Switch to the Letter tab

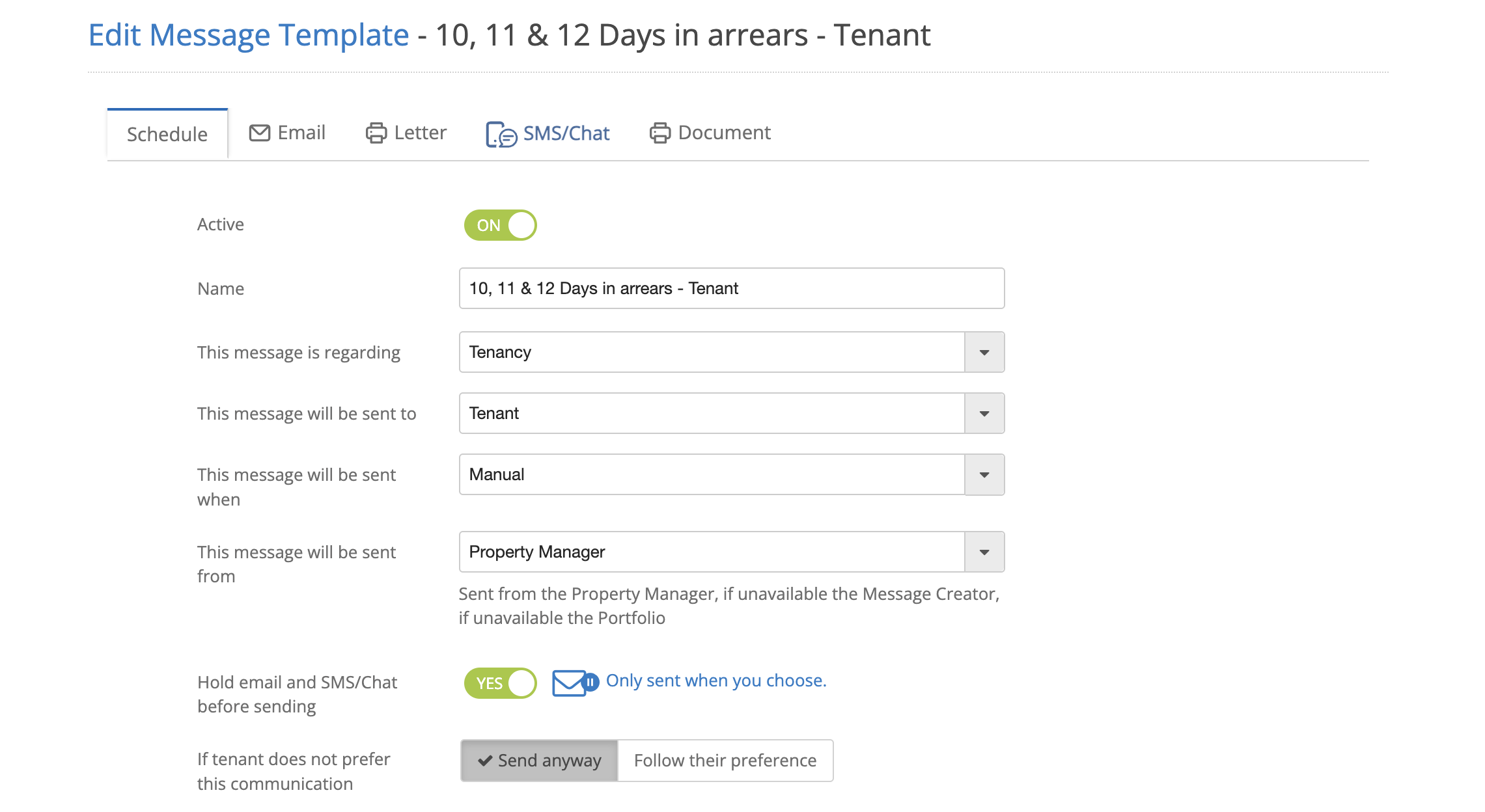(406, 133)
